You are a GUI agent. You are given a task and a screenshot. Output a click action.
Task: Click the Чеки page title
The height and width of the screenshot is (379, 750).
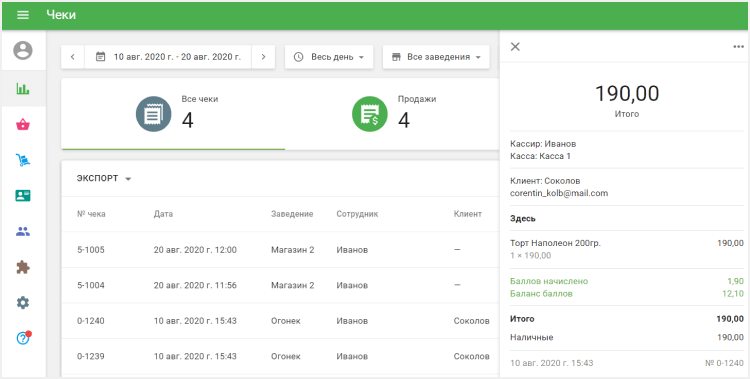point(61,15)
